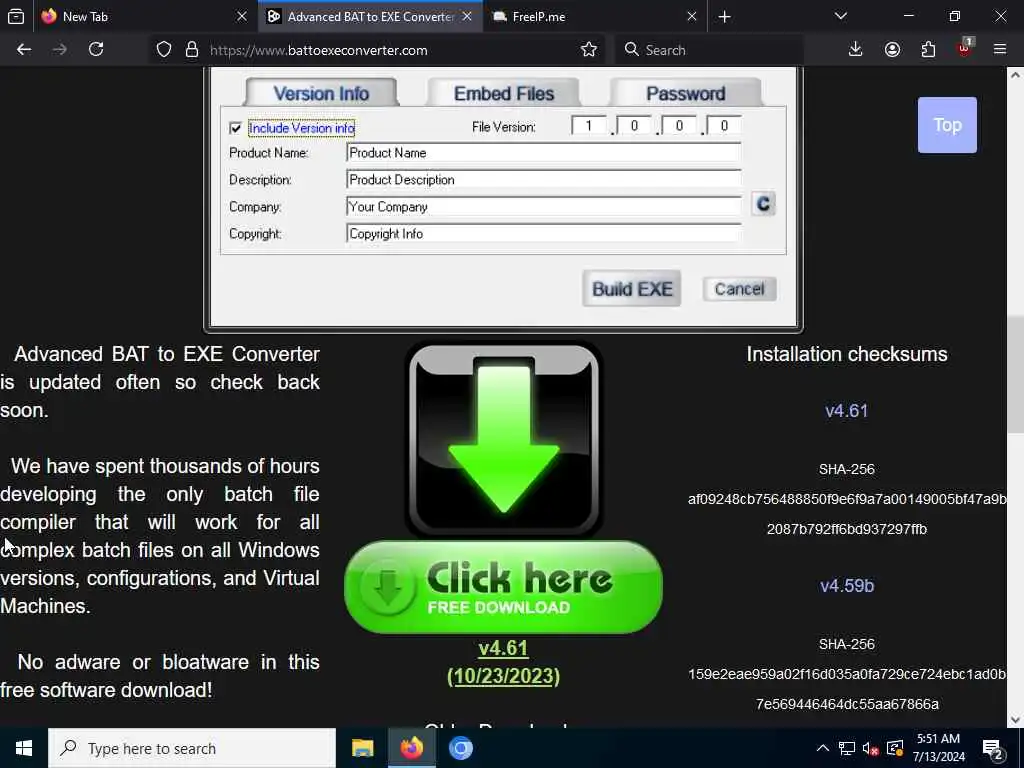Bookmark this page with the star icon
Screen dimensions: 1024x768
(x=588, y=50)
